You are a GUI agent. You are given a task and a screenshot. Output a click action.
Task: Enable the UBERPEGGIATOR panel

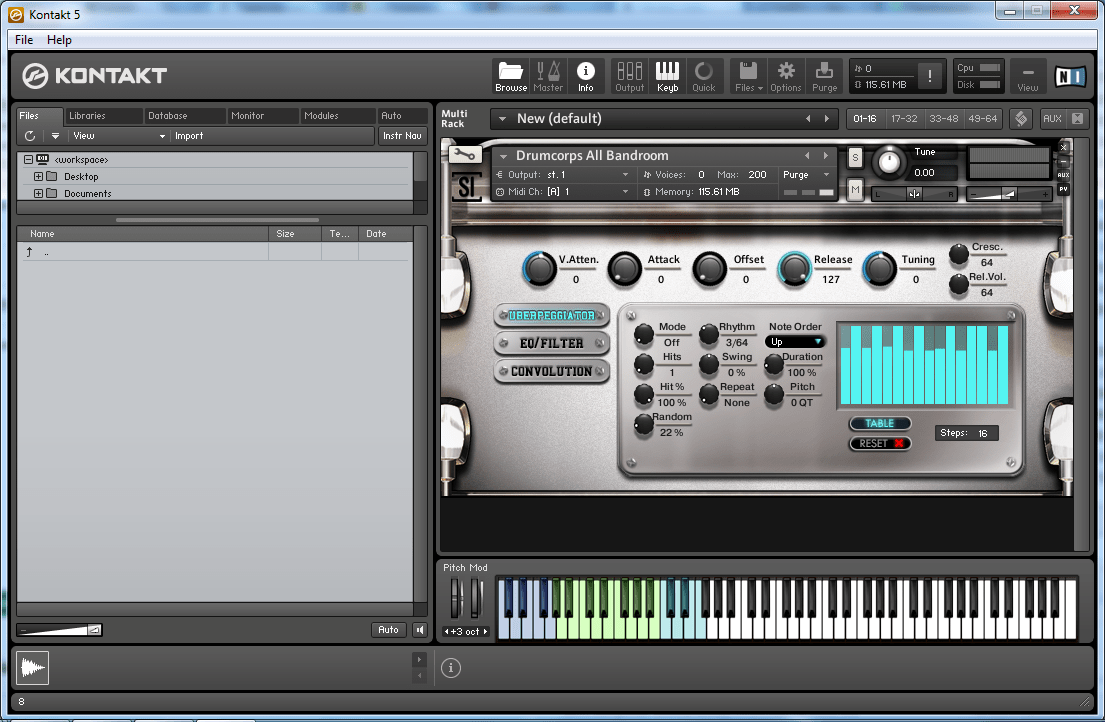point(552,316)
